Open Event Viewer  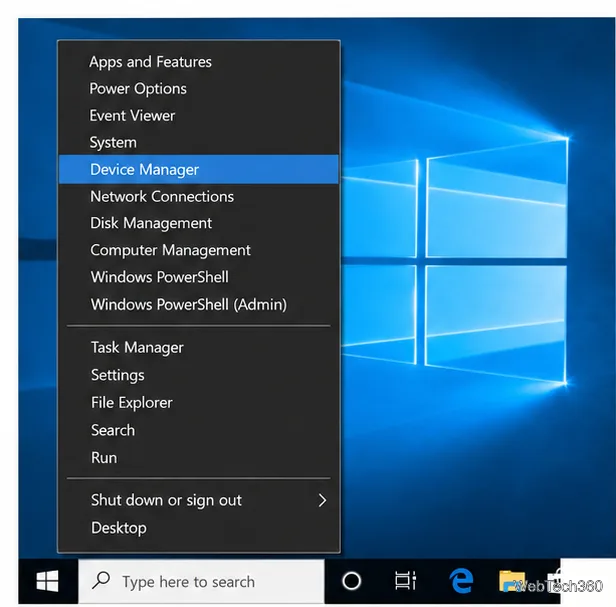(x=199, y=116)
